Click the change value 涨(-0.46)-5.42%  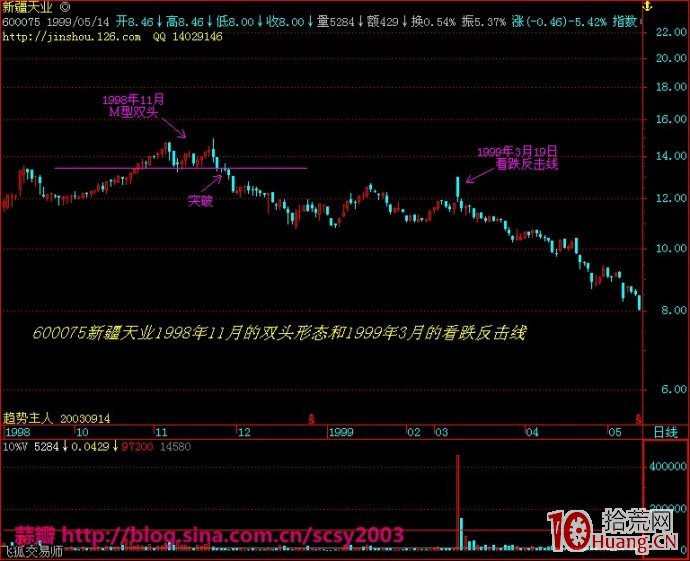click(559, 22)
